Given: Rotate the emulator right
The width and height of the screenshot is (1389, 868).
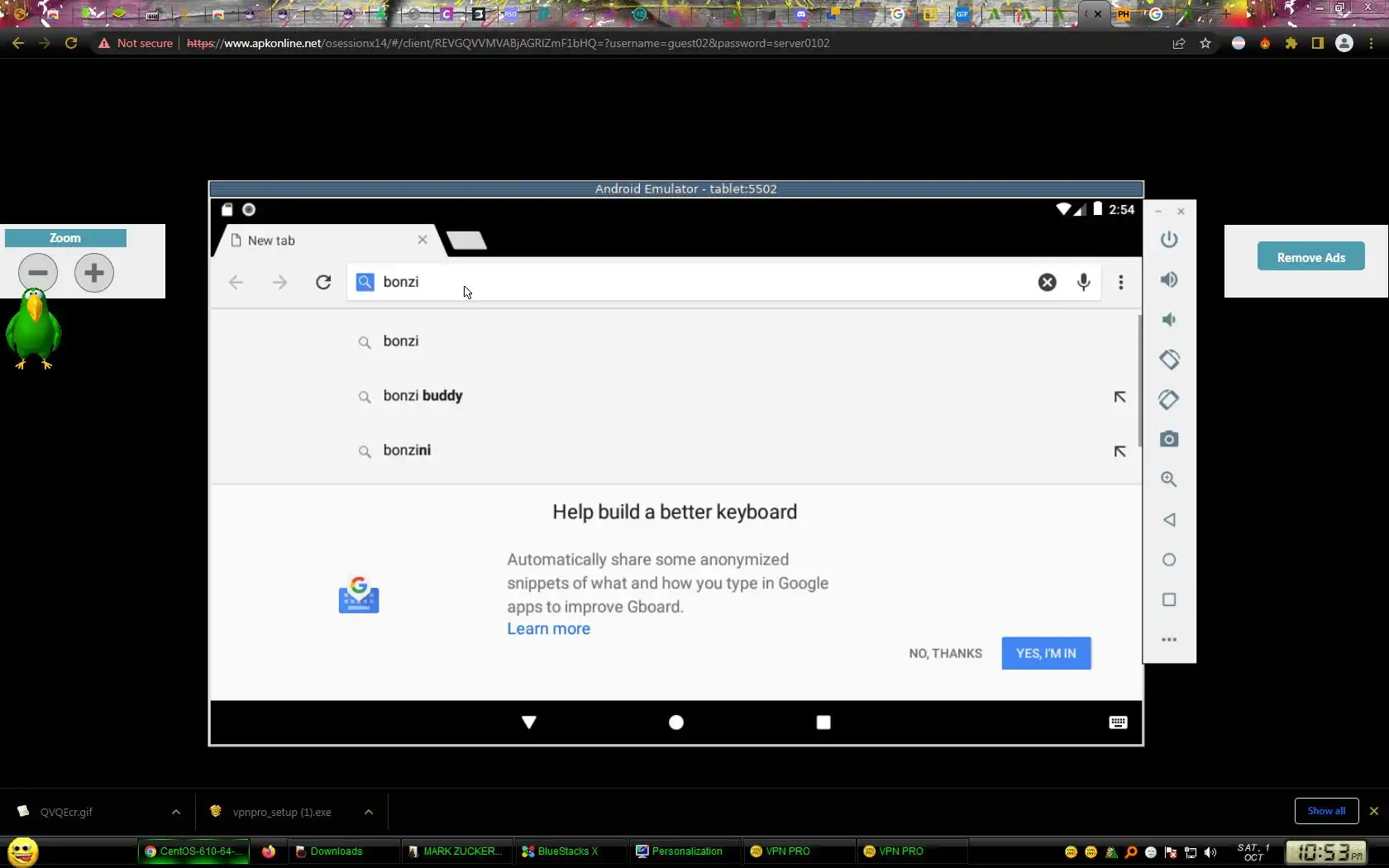Looking at the screenshot, I should [x=1168, y=399].
